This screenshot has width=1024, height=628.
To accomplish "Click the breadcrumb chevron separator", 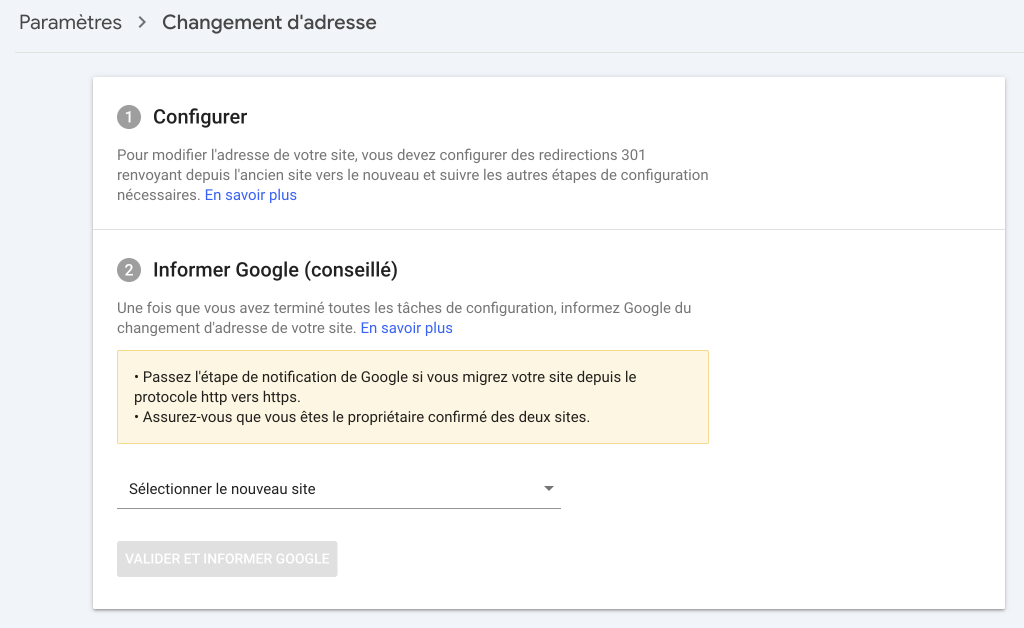I will coord(142,22).
